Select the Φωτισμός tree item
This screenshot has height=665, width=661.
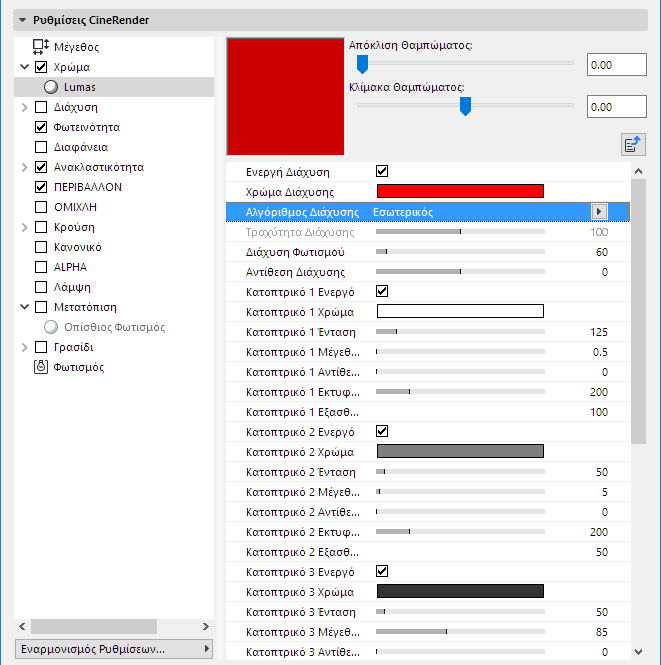tap(79, 367)
